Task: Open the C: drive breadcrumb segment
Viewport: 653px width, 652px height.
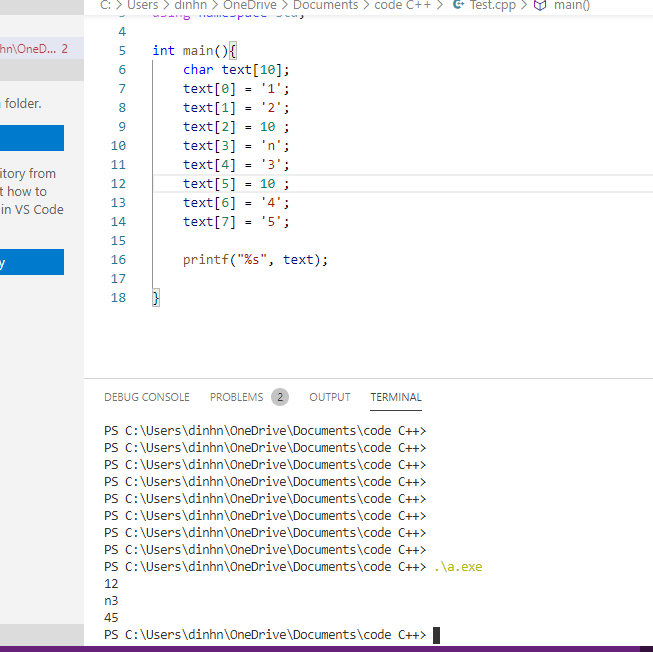Action: (106, 5)
